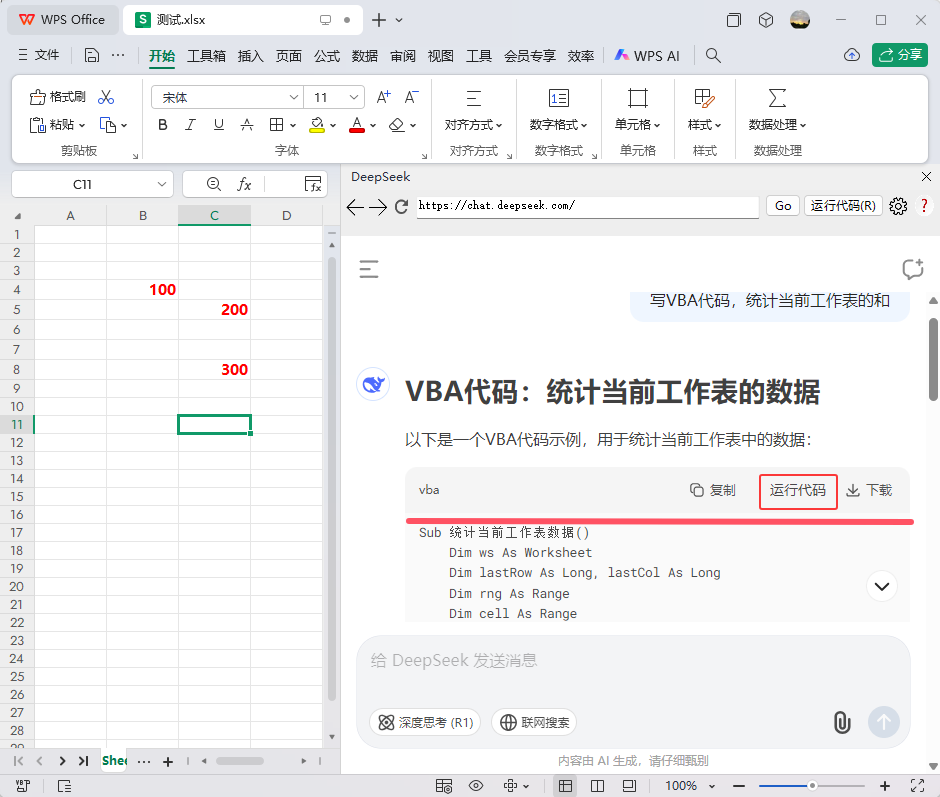The height and width of the screenshot is (797, 940).
Task: Open DeepSeek panel settings gear
Action: point(898,206)
